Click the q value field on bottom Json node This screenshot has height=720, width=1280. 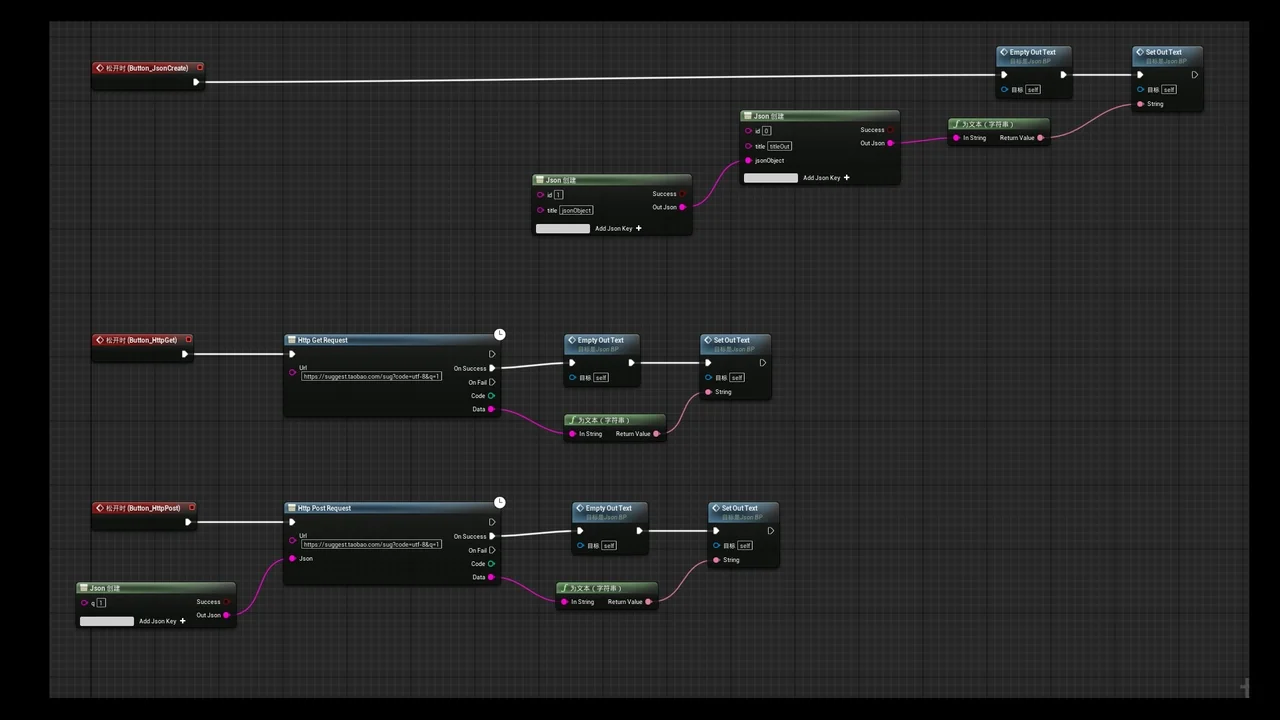(x=101, y=603)
